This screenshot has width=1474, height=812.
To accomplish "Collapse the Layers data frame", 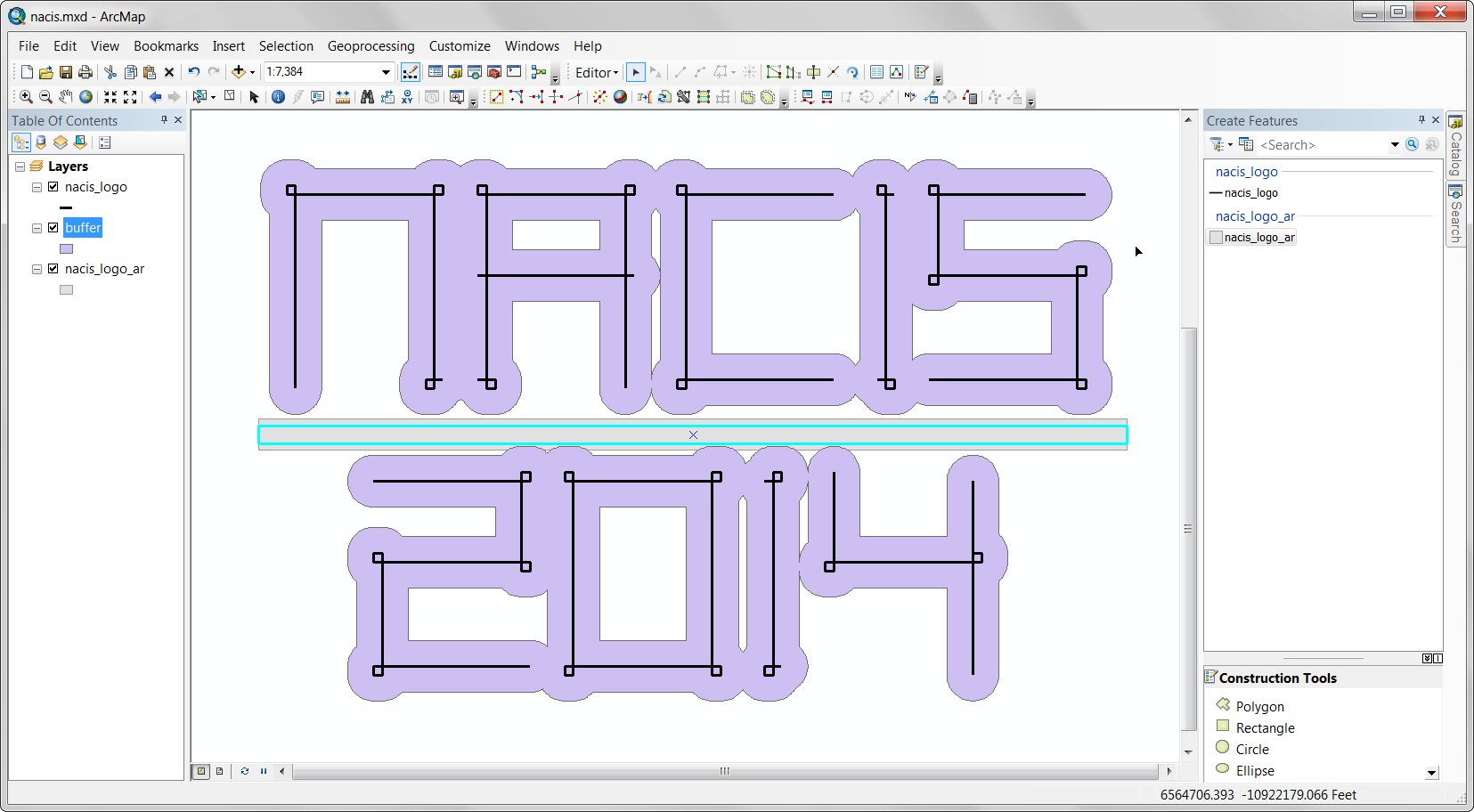I will click(20, 166).
